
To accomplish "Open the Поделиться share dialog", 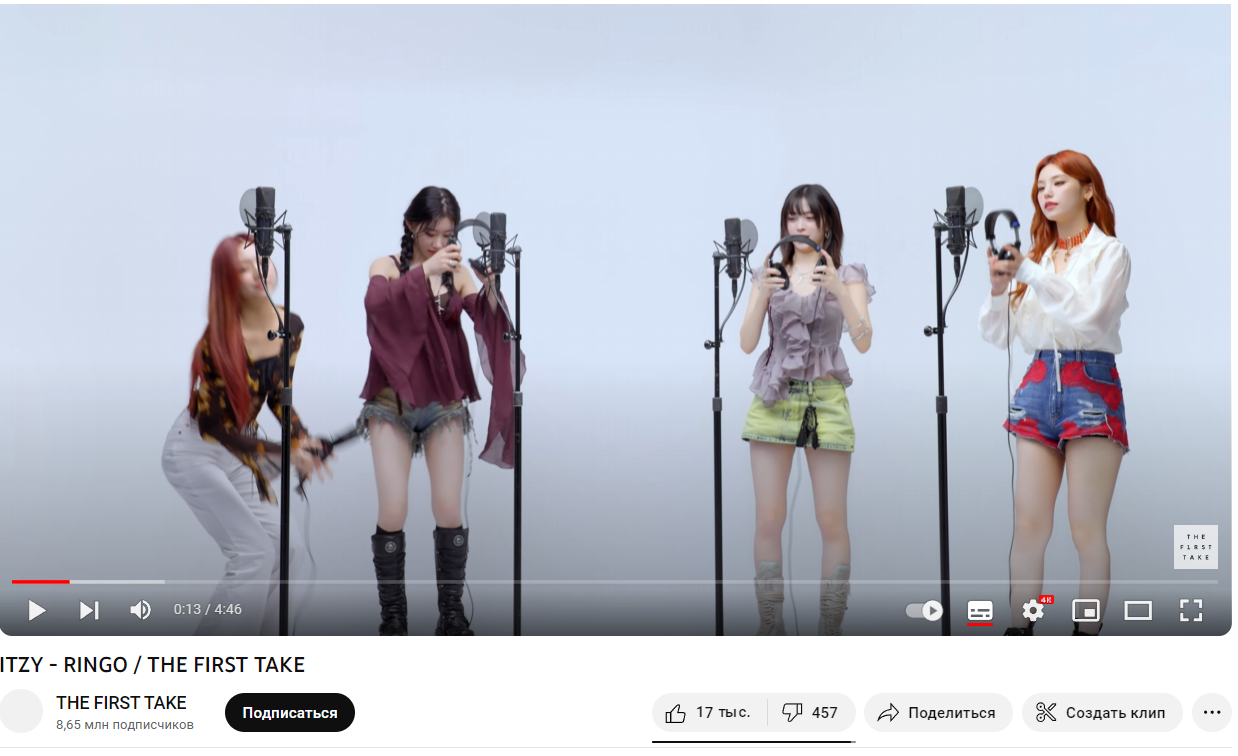I will pyautogui.click(x=938, y=713).
